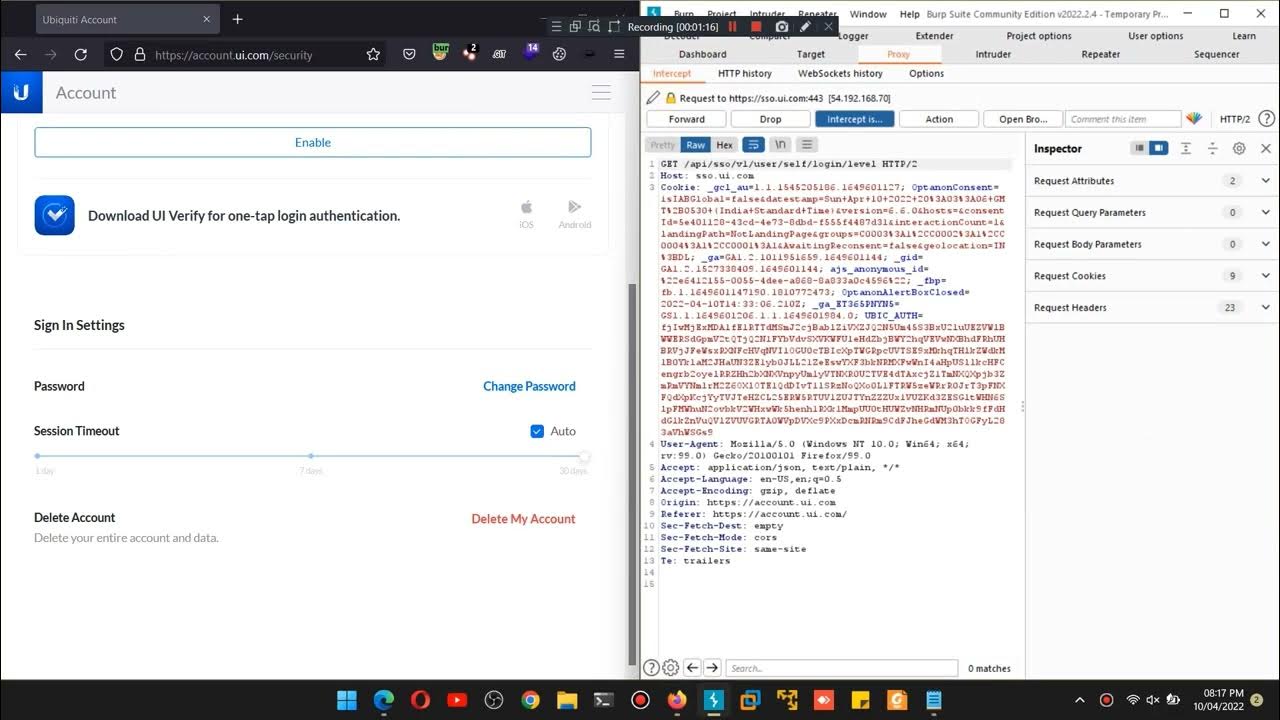Image resolution: width=1280 pixels, height=720 pixels.
Task: Take a snapshot with the recorder camera icon
Action: [781, 27]
